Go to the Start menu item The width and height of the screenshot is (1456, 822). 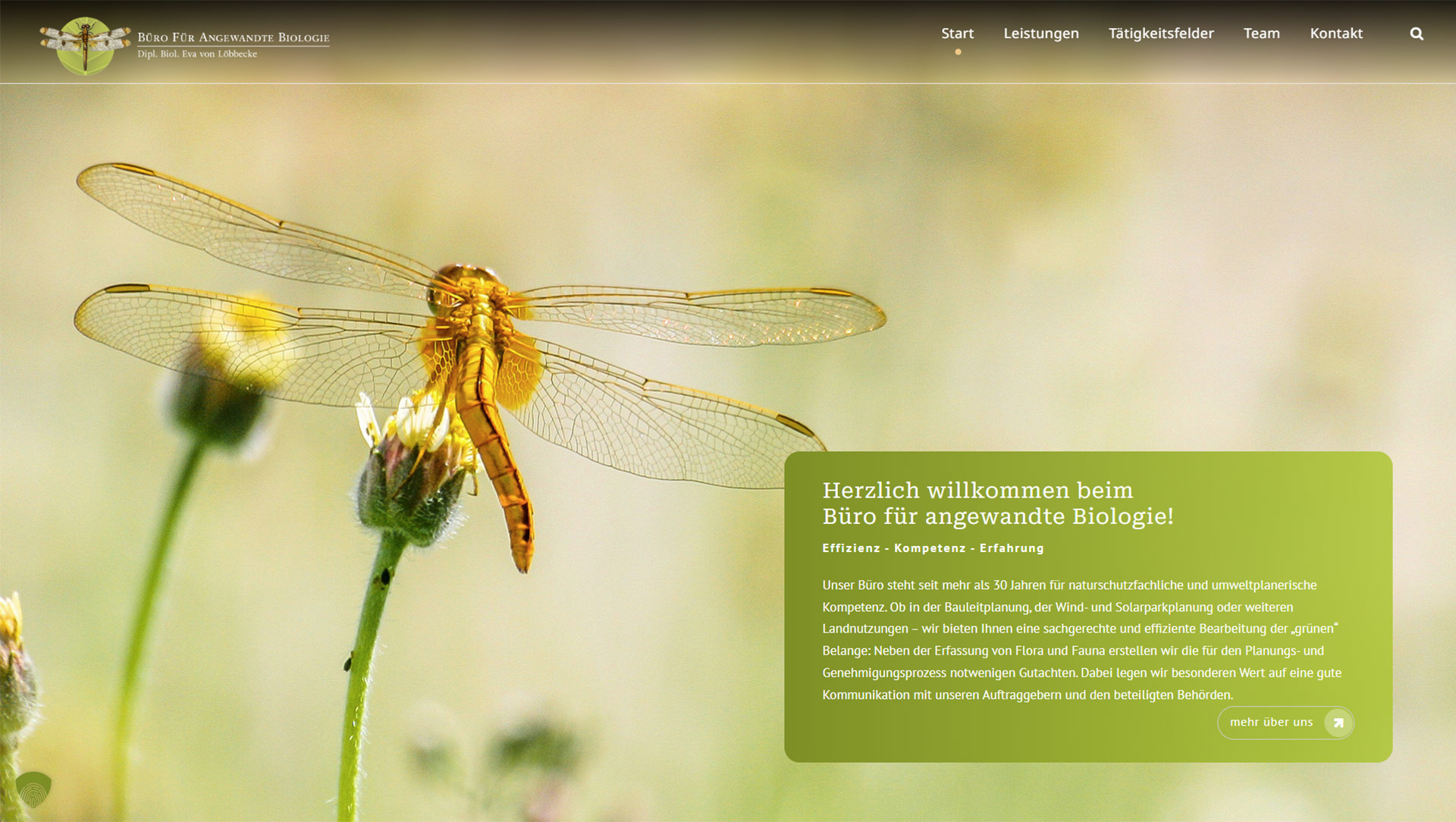[x=957, y=33]
